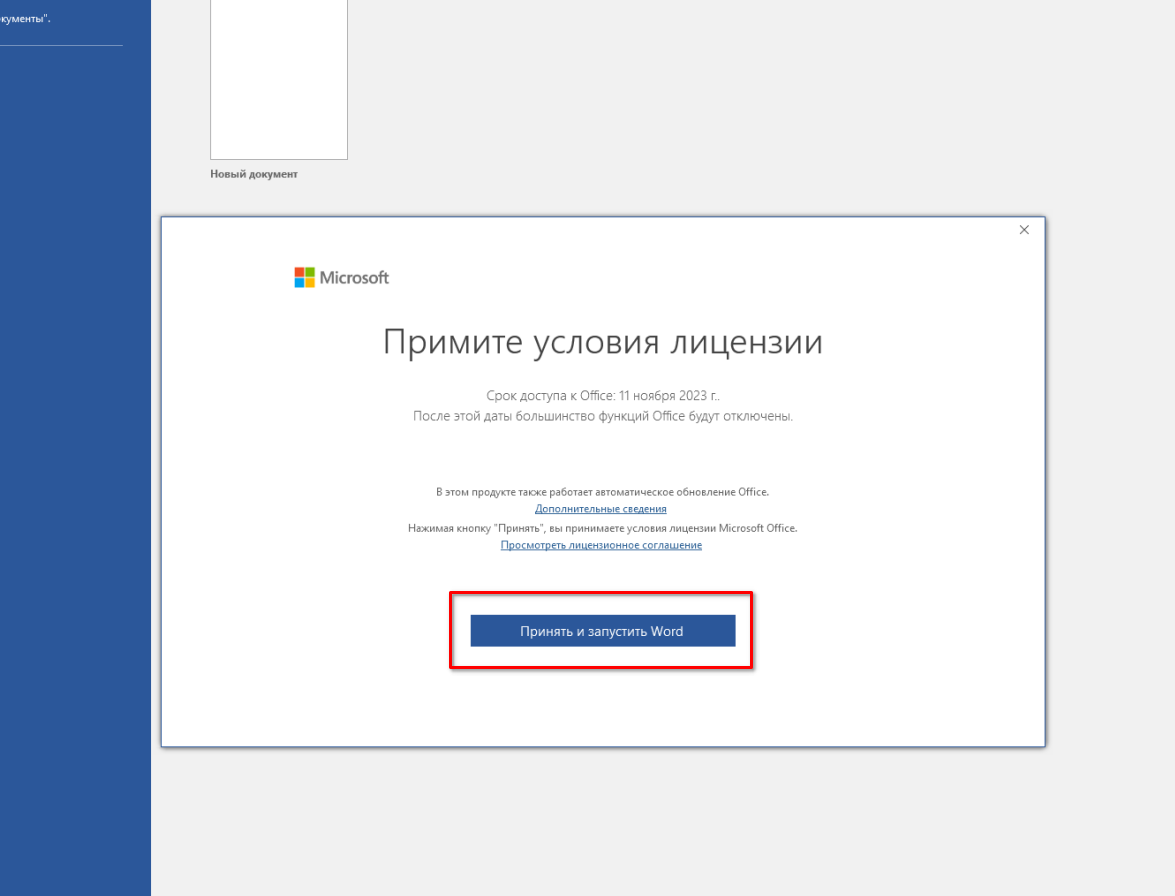Click empty white space below the accept button
This screenshot has height=896, width=1175.
(x=602, y=710)
